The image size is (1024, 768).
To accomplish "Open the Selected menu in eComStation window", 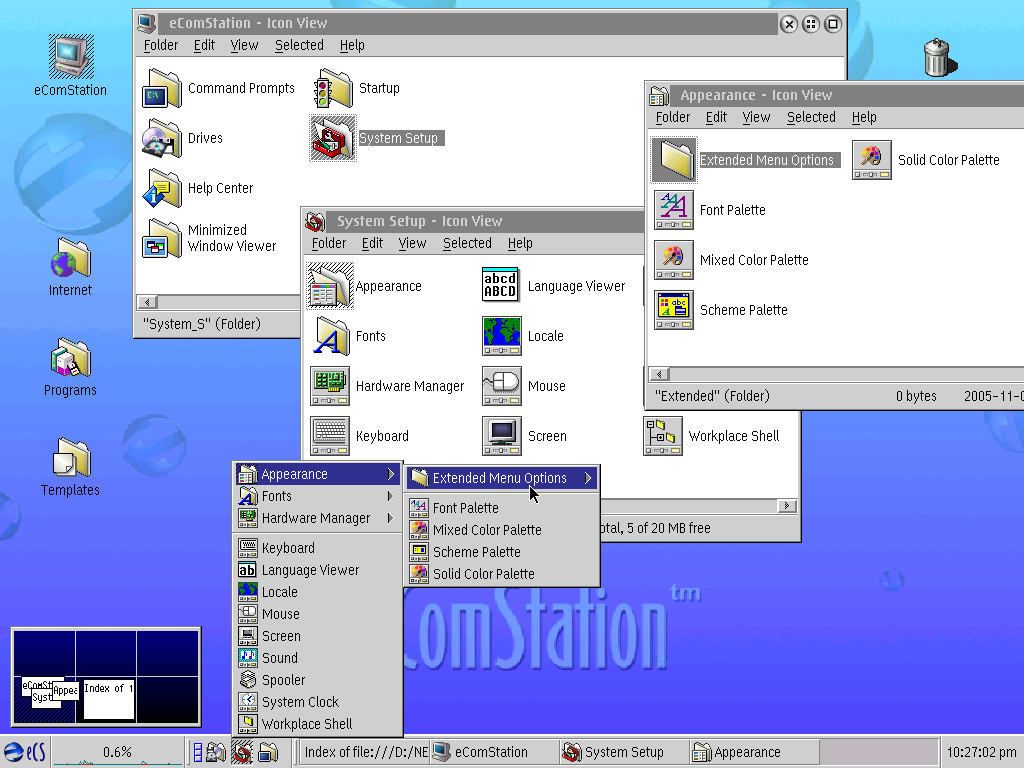I will (x=299, y=45).
